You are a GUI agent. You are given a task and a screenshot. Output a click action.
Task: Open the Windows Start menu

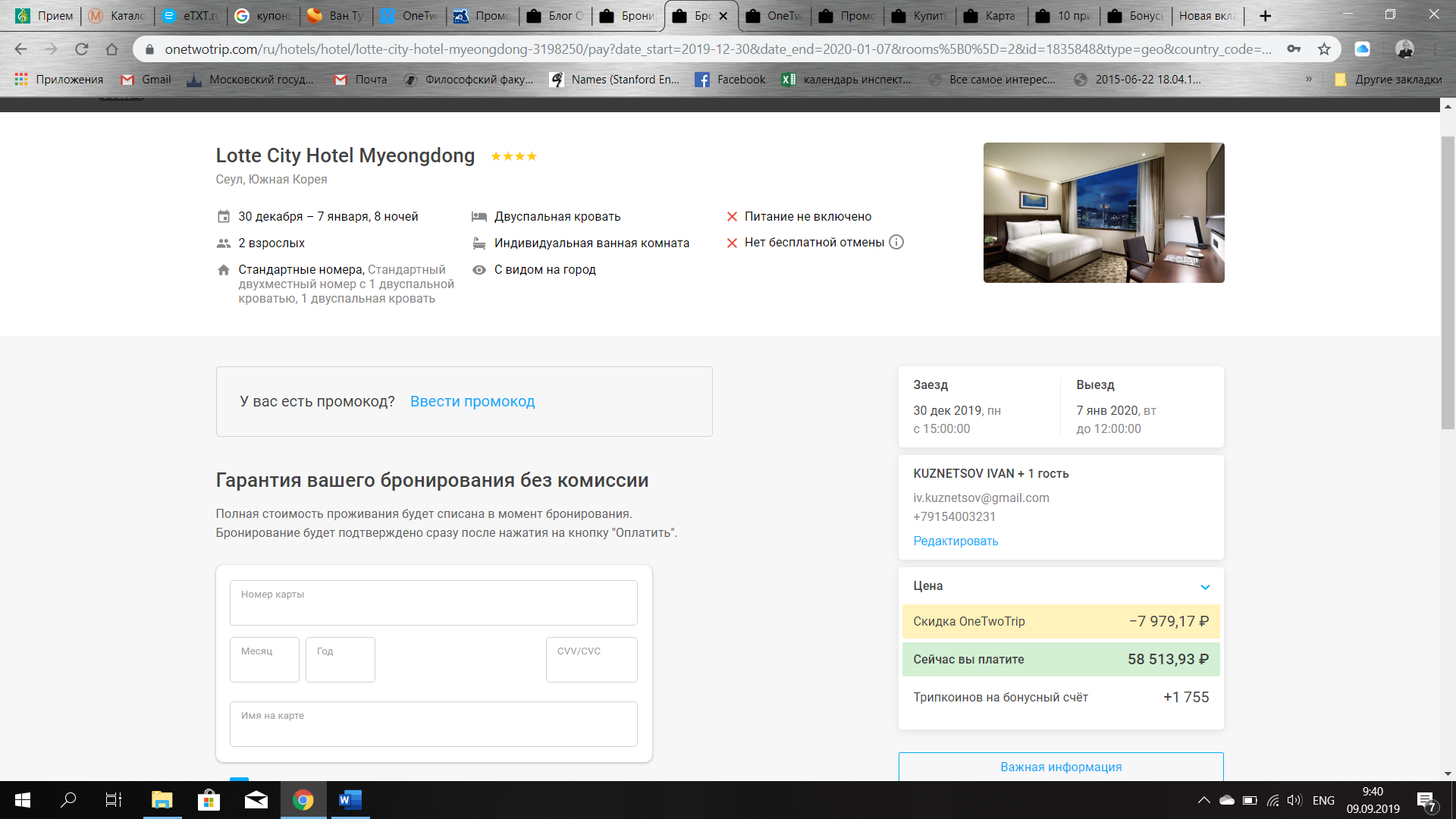tap(23, 800)
